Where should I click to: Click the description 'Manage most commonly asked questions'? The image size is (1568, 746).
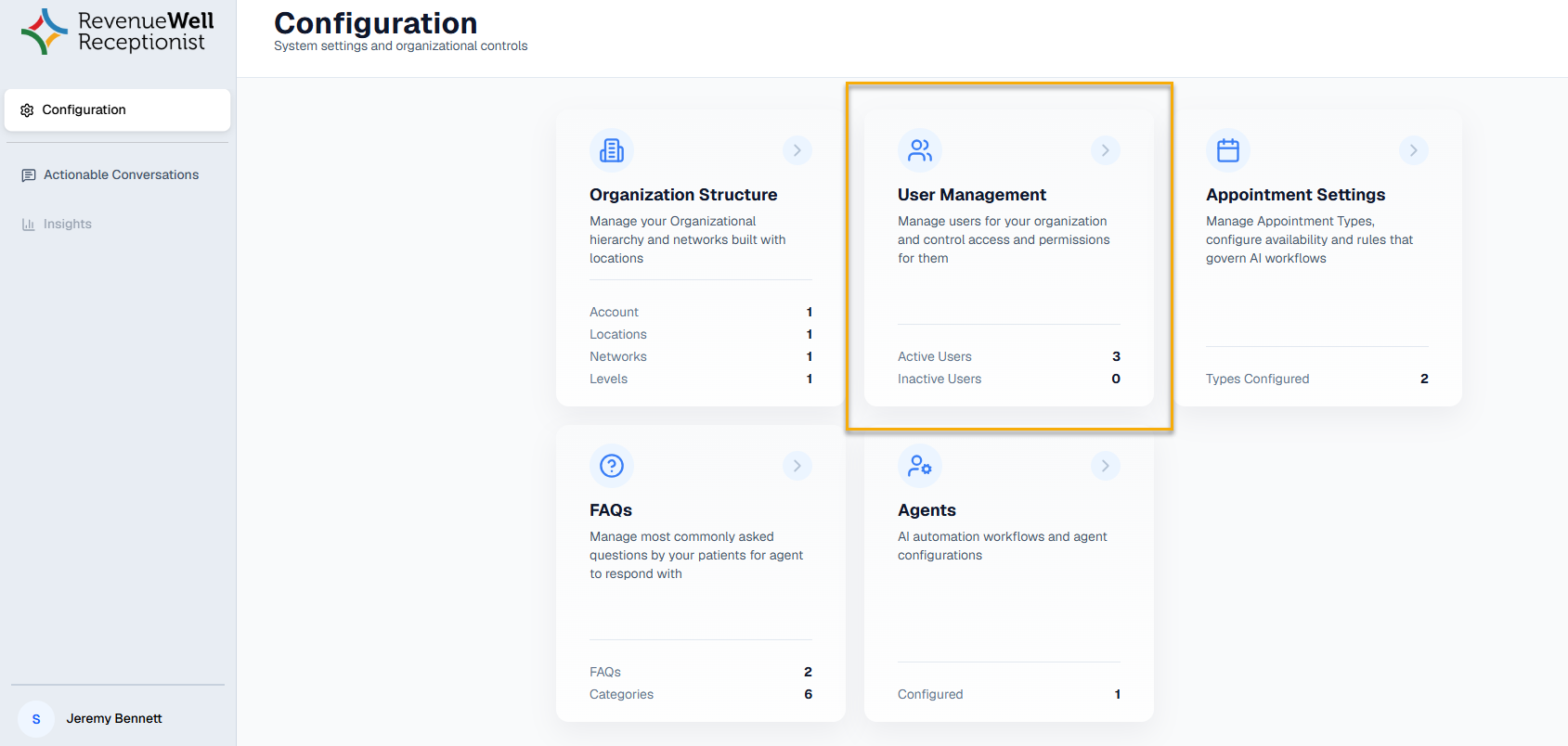(x=696, y=555)
